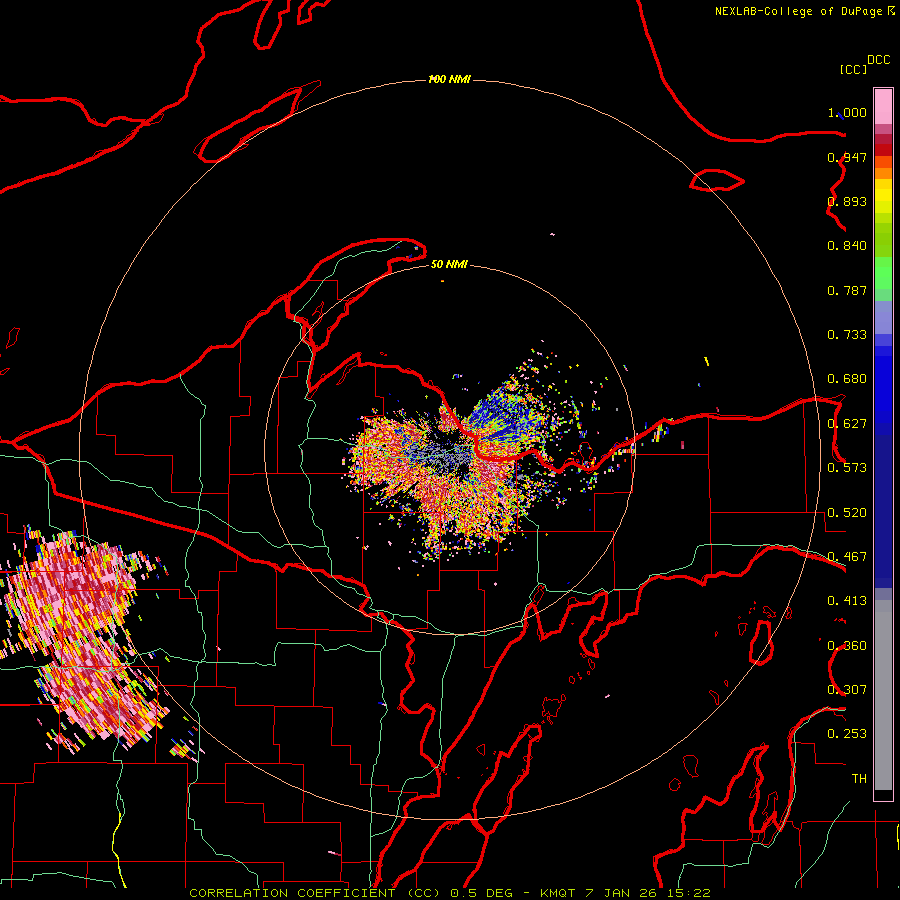
Task: Click the 0.467 color scale value
Action: [847, 557]
